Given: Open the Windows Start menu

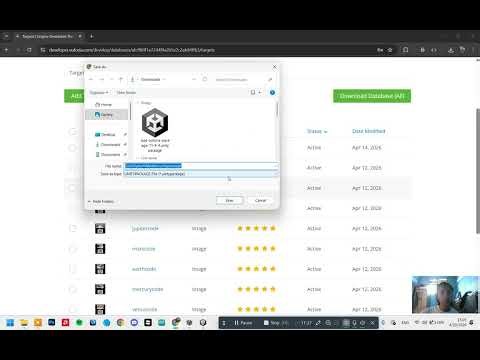Looking at the screenshot, I should (10, 323).
